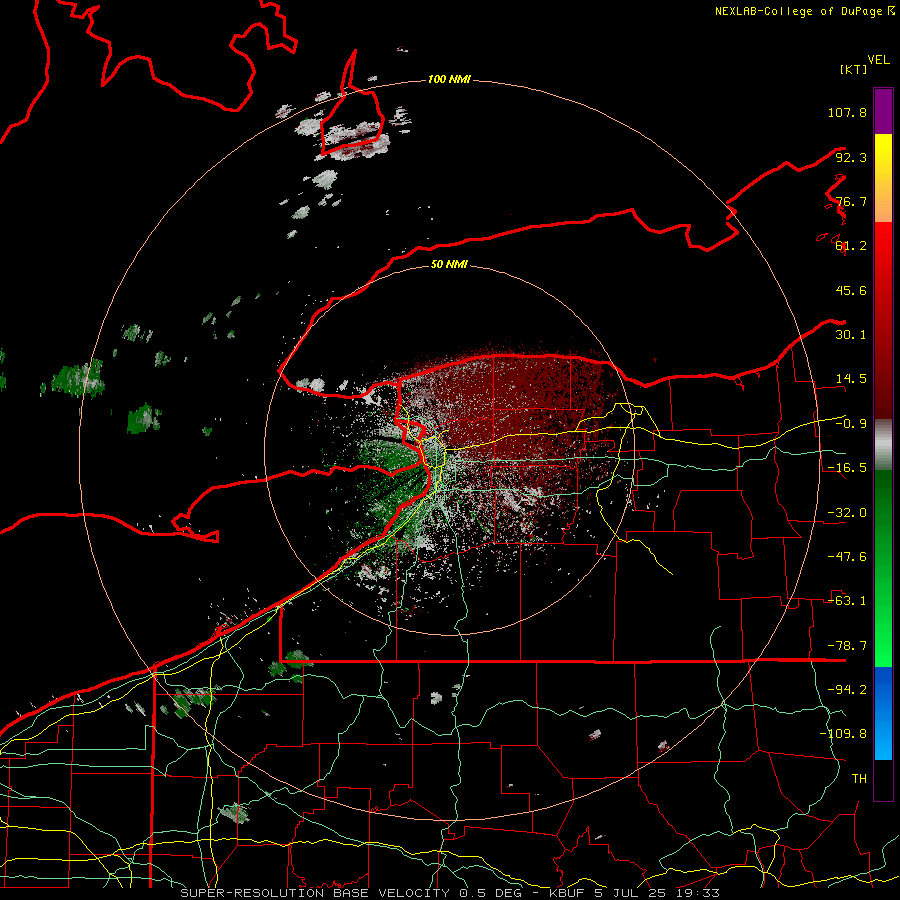This screenshot has width=900, height=900.
Task: Select the -0.9 velocity scale value
Action: (x=851, y=424)
